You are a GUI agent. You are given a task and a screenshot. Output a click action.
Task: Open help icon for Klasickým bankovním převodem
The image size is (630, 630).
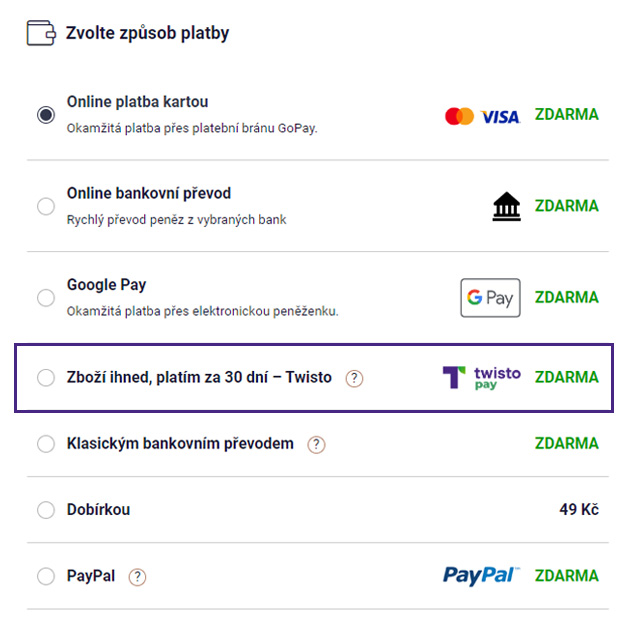tap(316, 444)
